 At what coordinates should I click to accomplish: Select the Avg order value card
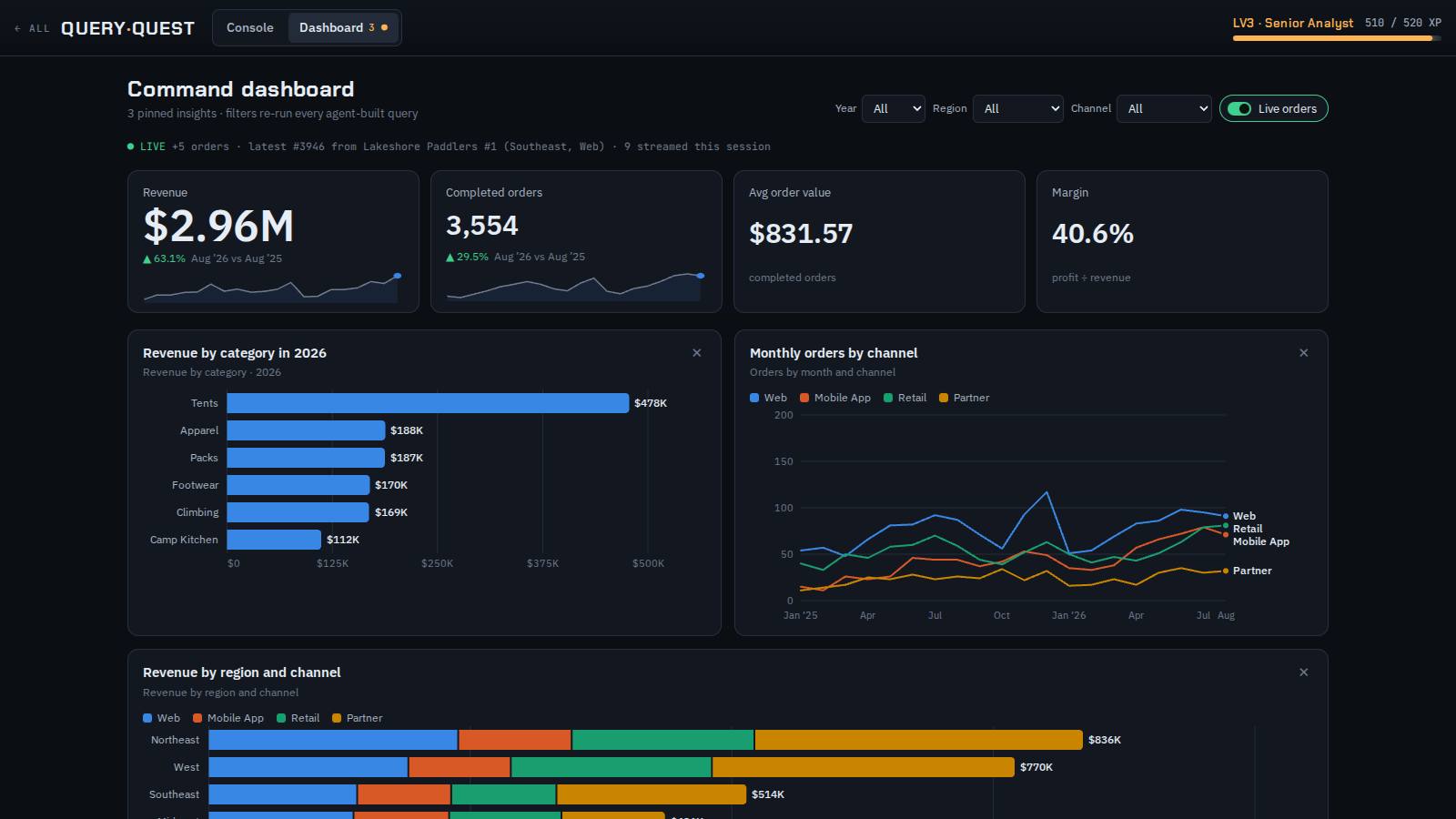(879, 241)
